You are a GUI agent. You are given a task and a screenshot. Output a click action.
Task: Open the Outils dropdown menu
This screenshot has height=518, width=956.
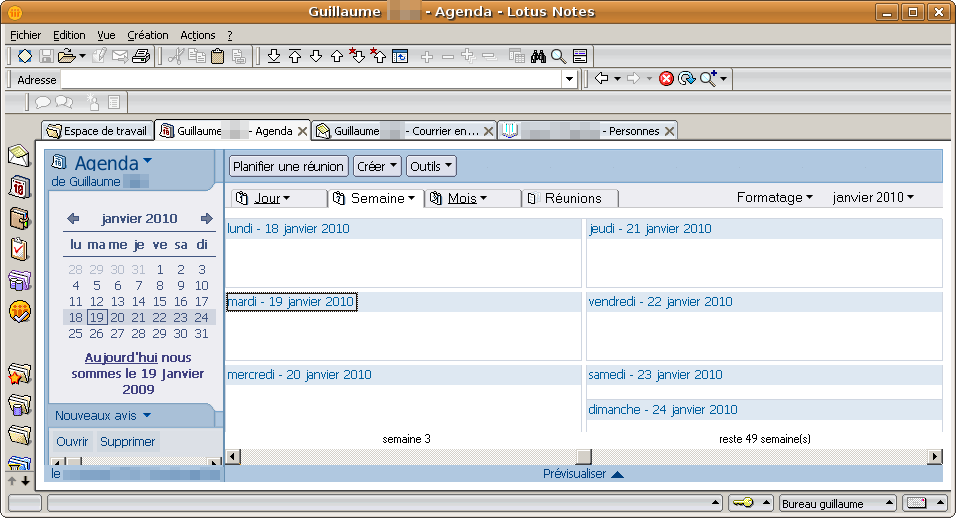431,166
